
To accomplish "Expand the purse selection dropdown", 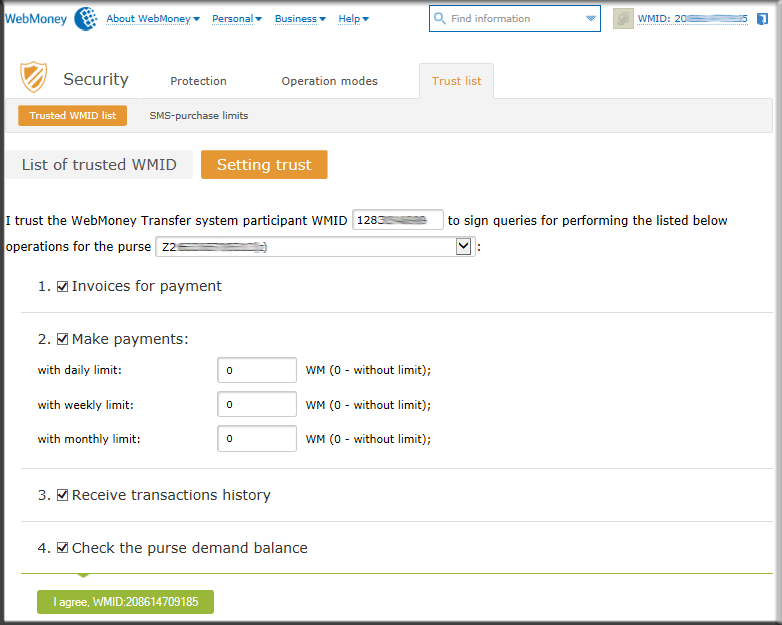I will 463,247.
